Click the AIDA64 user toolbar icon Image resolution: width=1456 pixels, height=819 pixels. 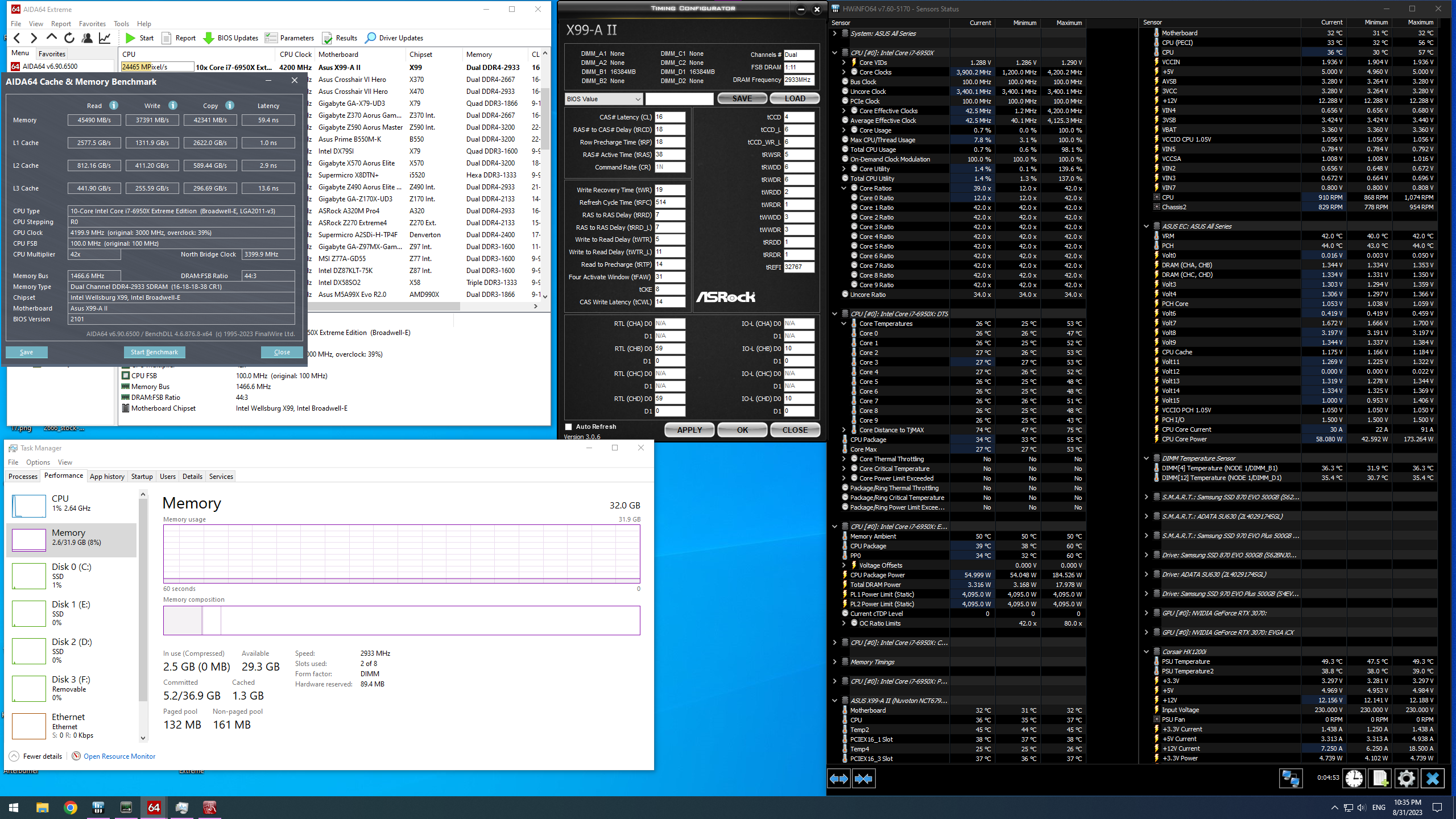(87, 38)
